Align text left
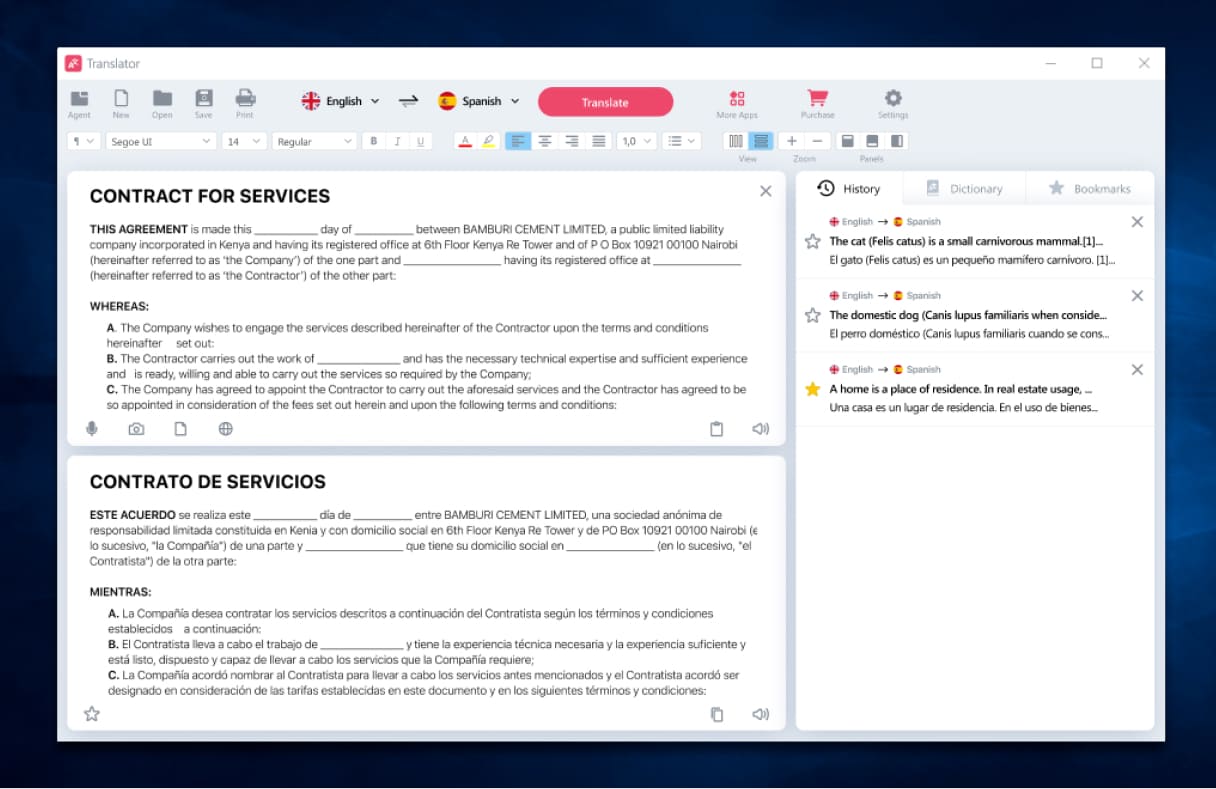This screenshot has height=789, width=1216. point(517,141)
